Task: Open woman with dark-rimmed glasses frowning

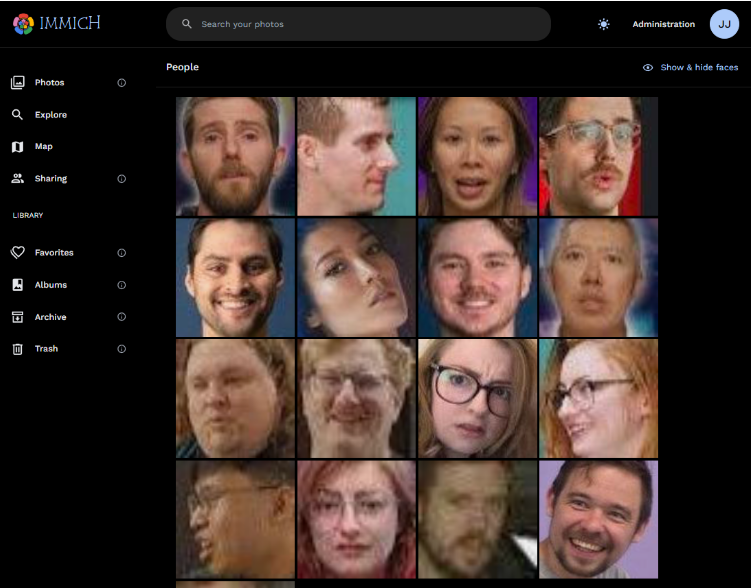Action: pyautogui.click(x=478, y=398)
